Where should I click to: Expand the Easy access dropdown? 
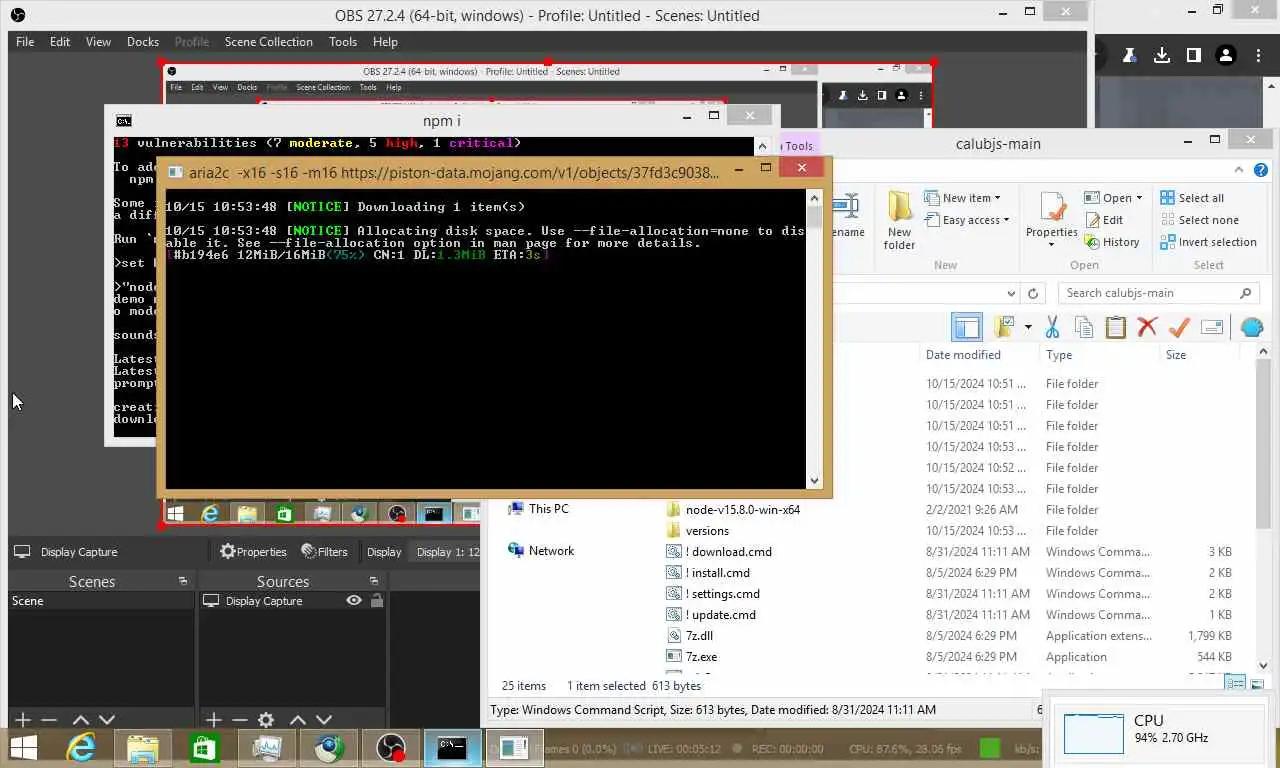(x=966, y=220)
